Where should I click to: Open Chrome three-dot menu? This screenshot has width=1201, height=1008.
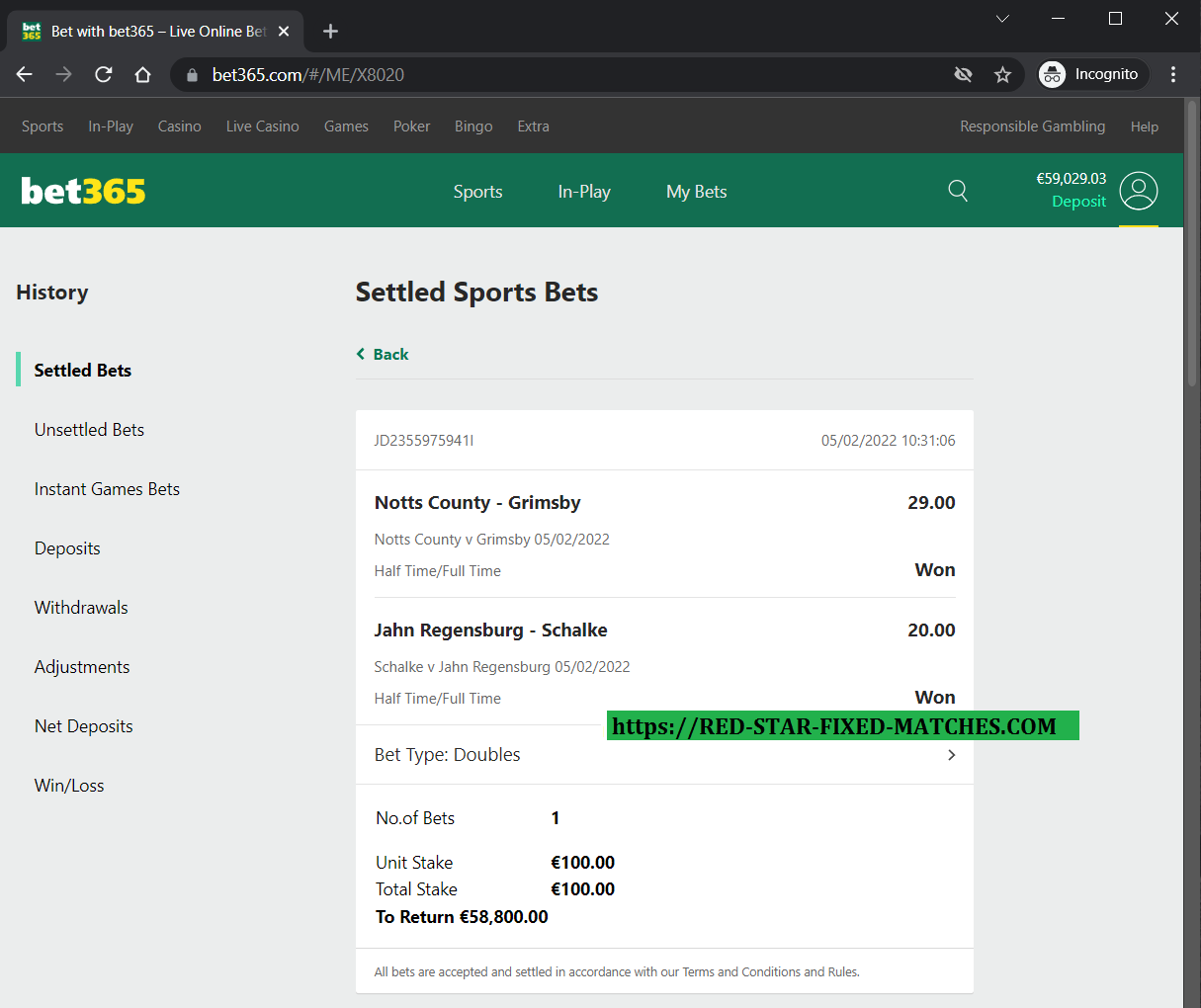pyautogui.click(x=1173, y=75)
